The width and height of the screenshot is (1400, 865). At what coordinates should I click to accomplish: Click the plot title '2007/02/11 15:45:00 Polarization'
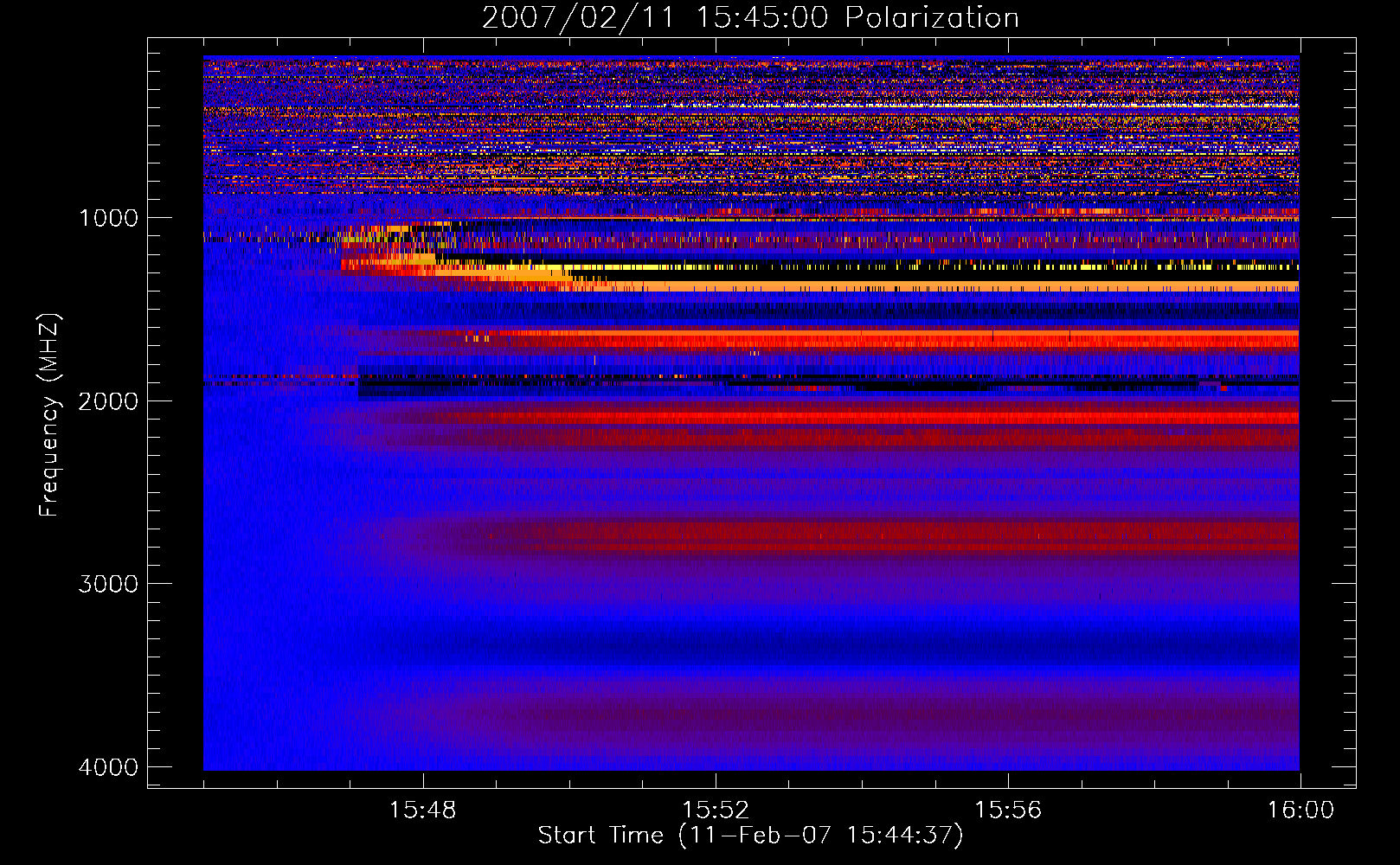(x=750, y=17)
